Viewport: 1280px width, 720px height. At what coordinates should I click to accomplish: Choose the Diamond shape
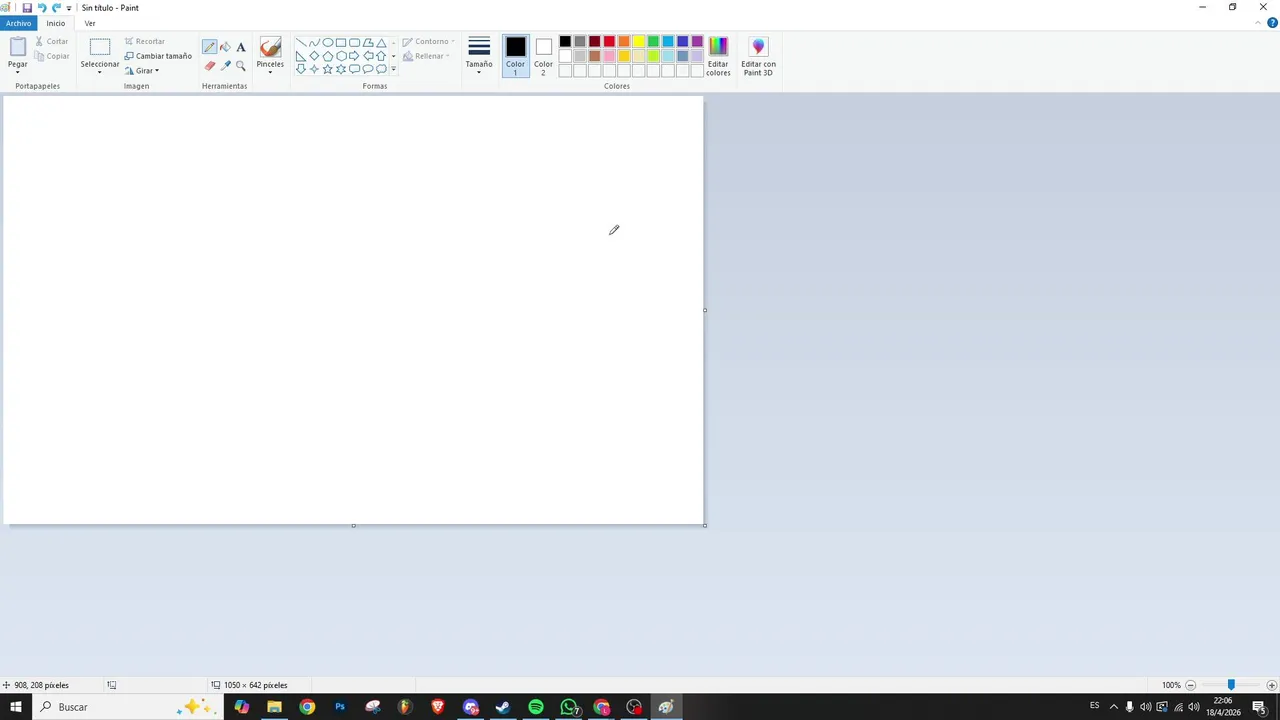point(314,56)
